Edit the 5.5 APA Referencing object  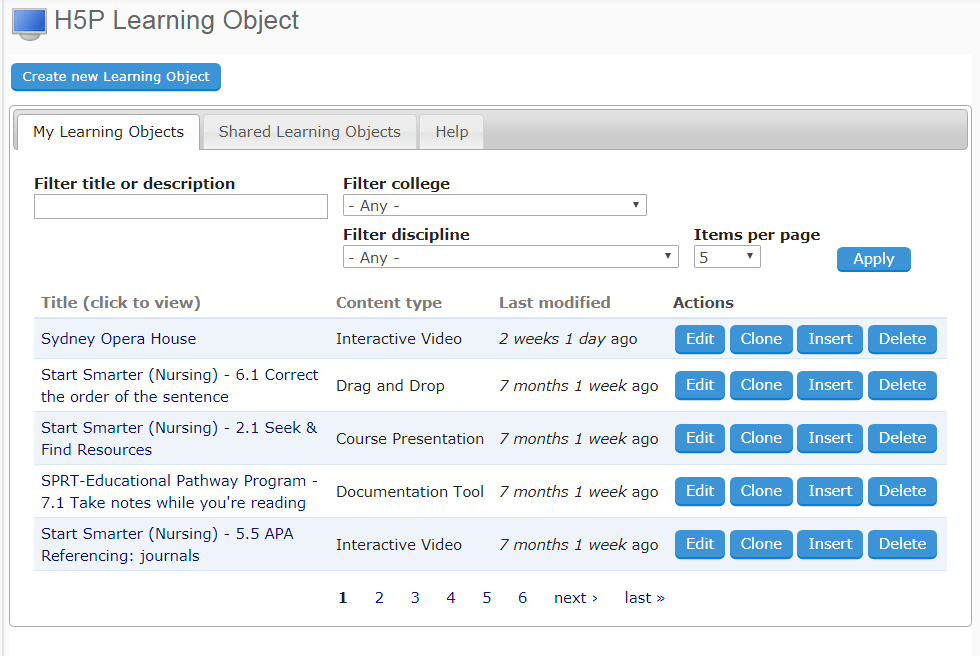point(700,544)
